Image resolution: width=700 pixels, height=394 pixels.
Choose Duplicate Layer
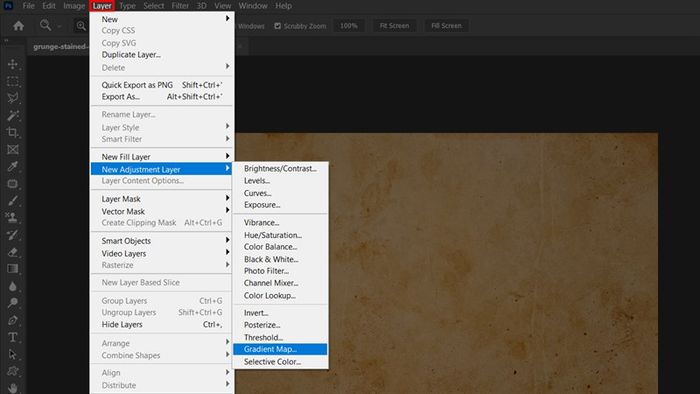(x=131, y=54)
